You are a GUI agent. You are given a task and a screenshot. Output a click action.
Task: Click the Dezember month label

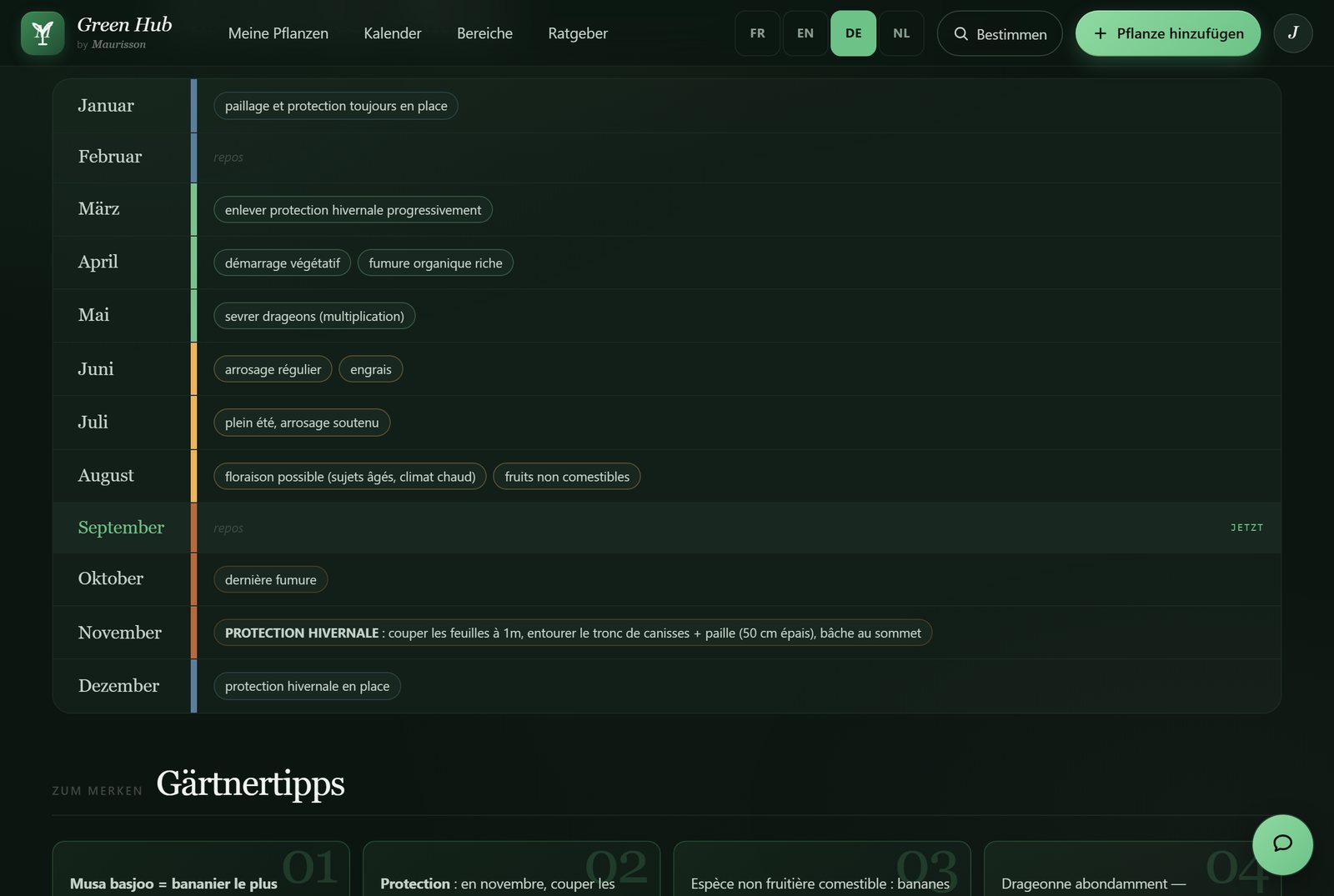(x=118, y=686)
